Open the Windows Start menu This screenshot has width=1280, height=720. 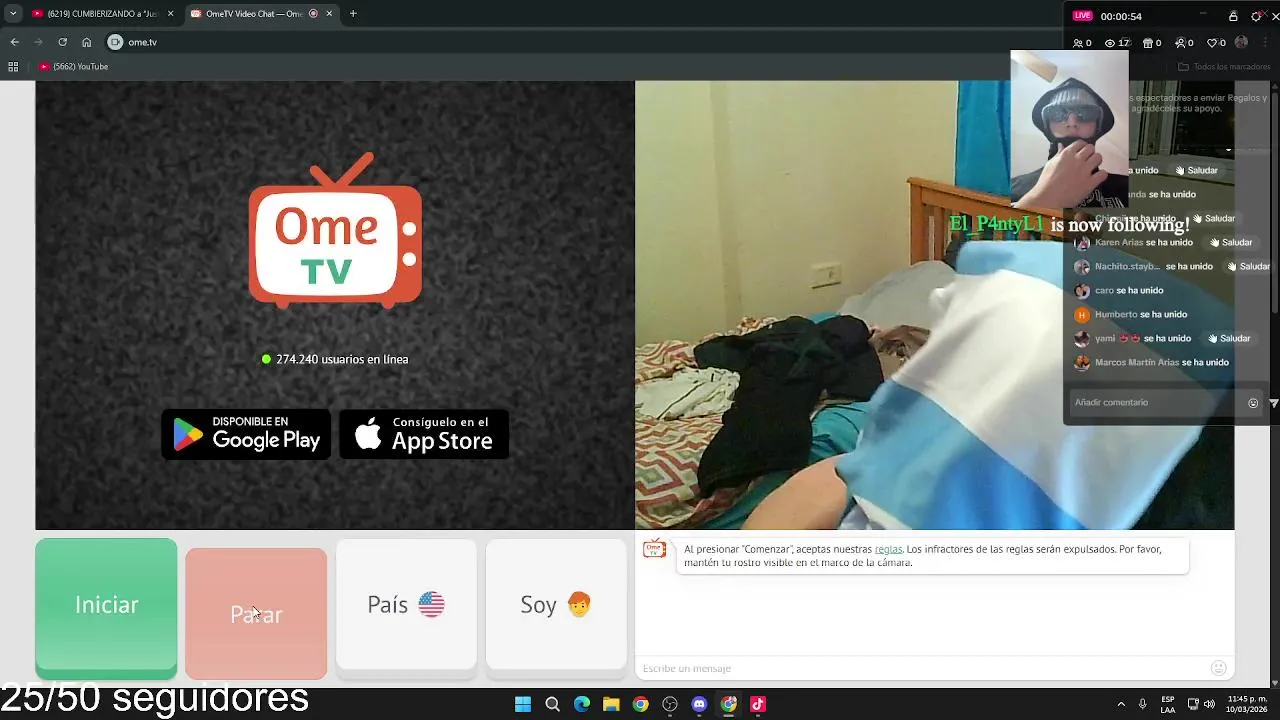(523, 704)
